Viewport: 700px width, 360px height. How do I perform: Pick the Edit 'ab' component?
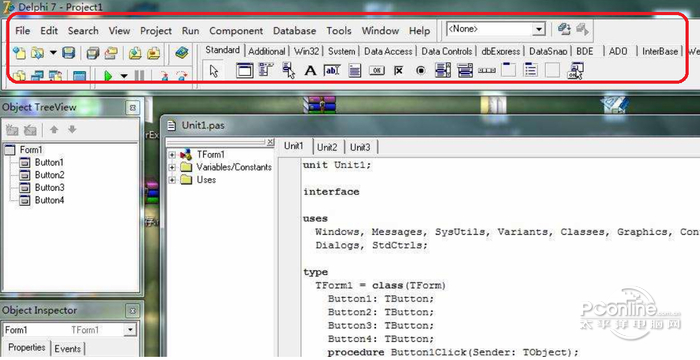point(332,70)
